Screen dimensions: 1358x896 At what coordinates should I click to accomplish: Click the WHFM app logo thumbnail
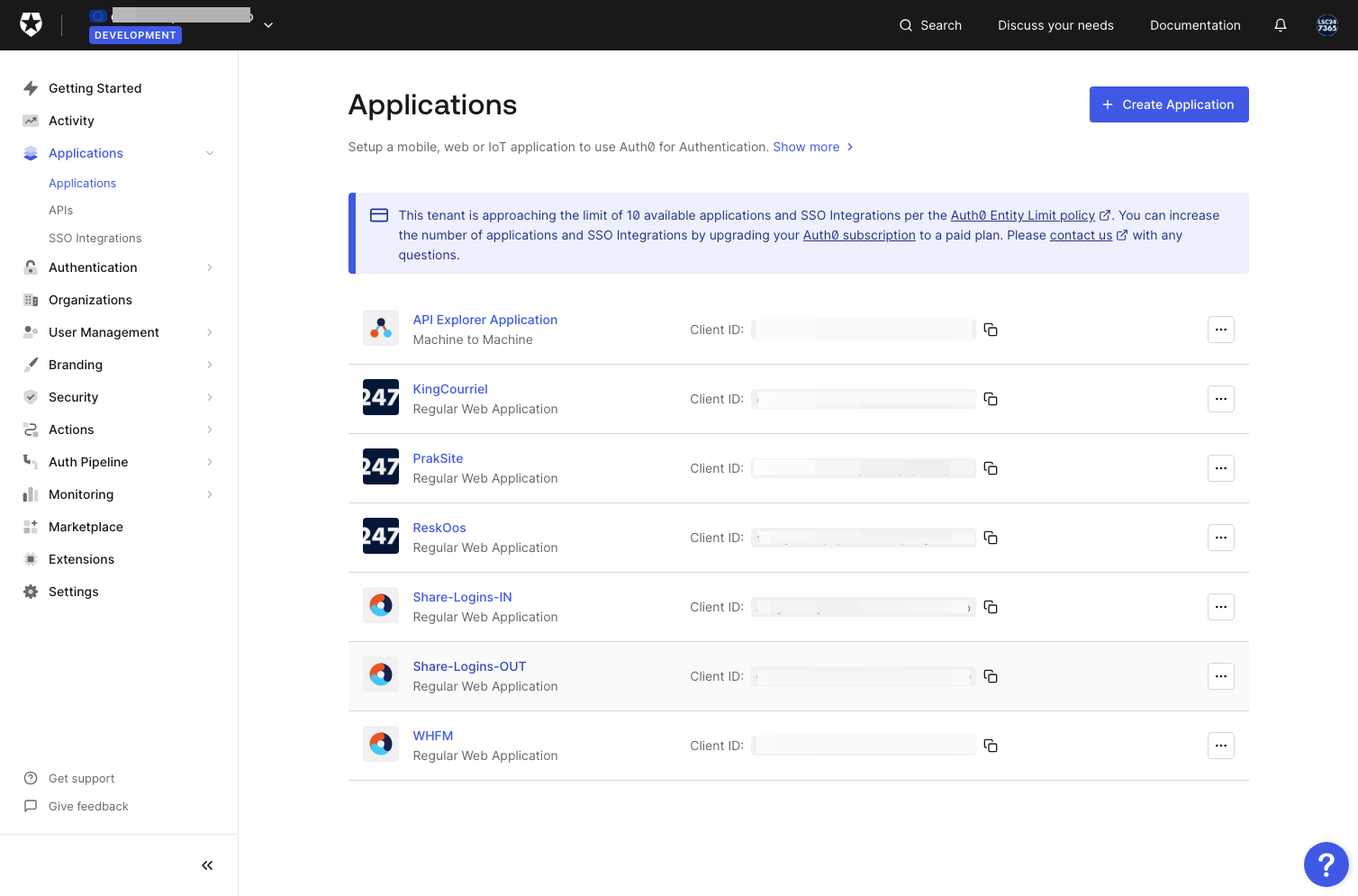pyautogui.click(x=381, y=744)
